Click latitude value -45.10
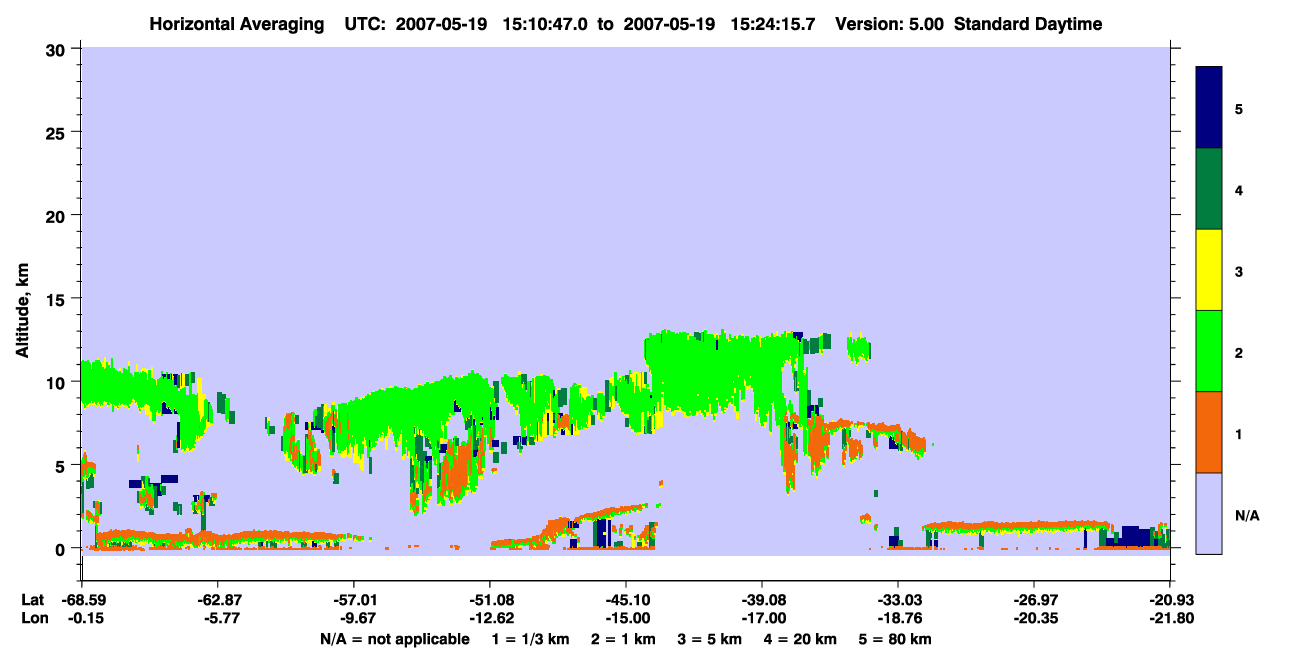The image size is (1300, 667). pos(625,600)
